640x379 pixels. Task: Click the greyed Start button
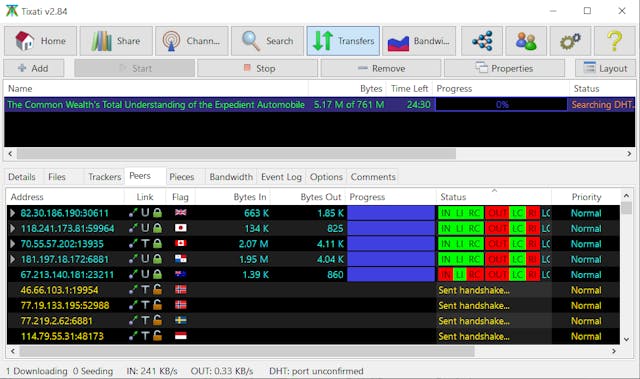click(x=135, y=68)
